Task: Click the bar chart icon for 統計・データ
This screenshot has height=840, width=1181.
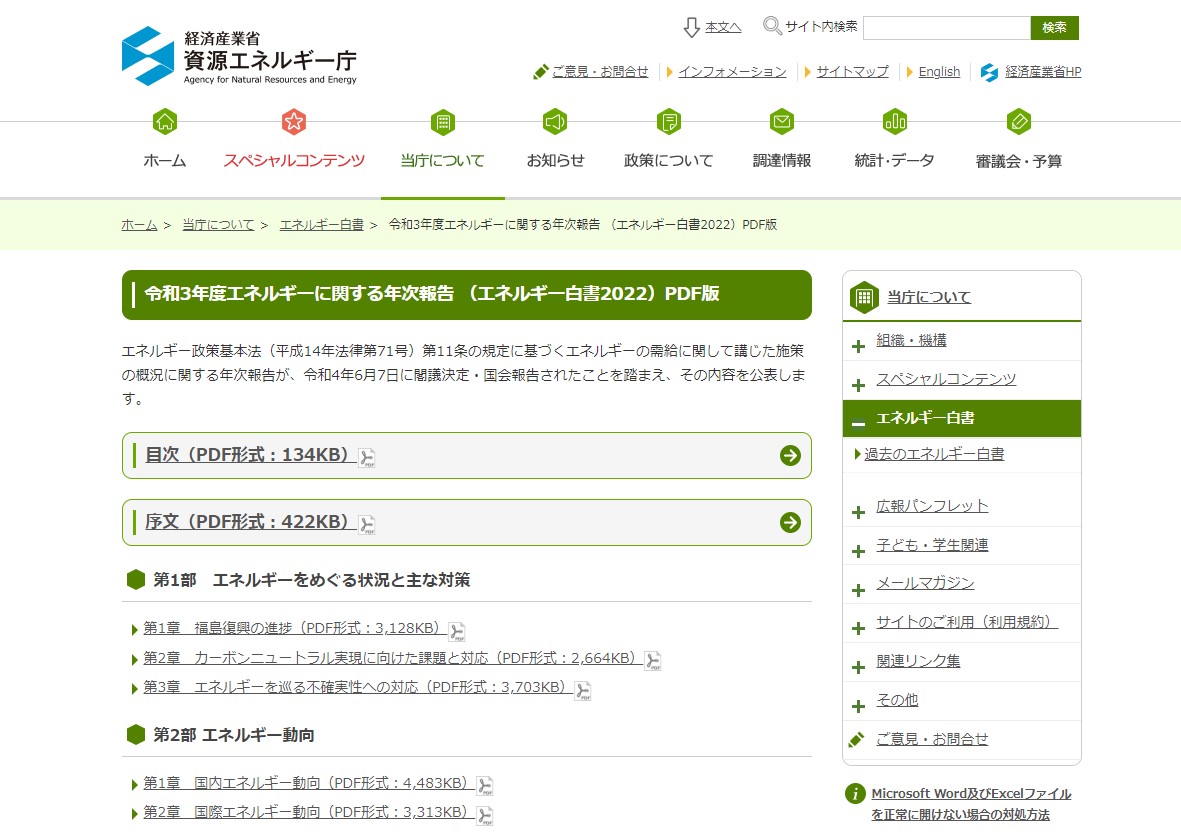Action: [894, 122]
